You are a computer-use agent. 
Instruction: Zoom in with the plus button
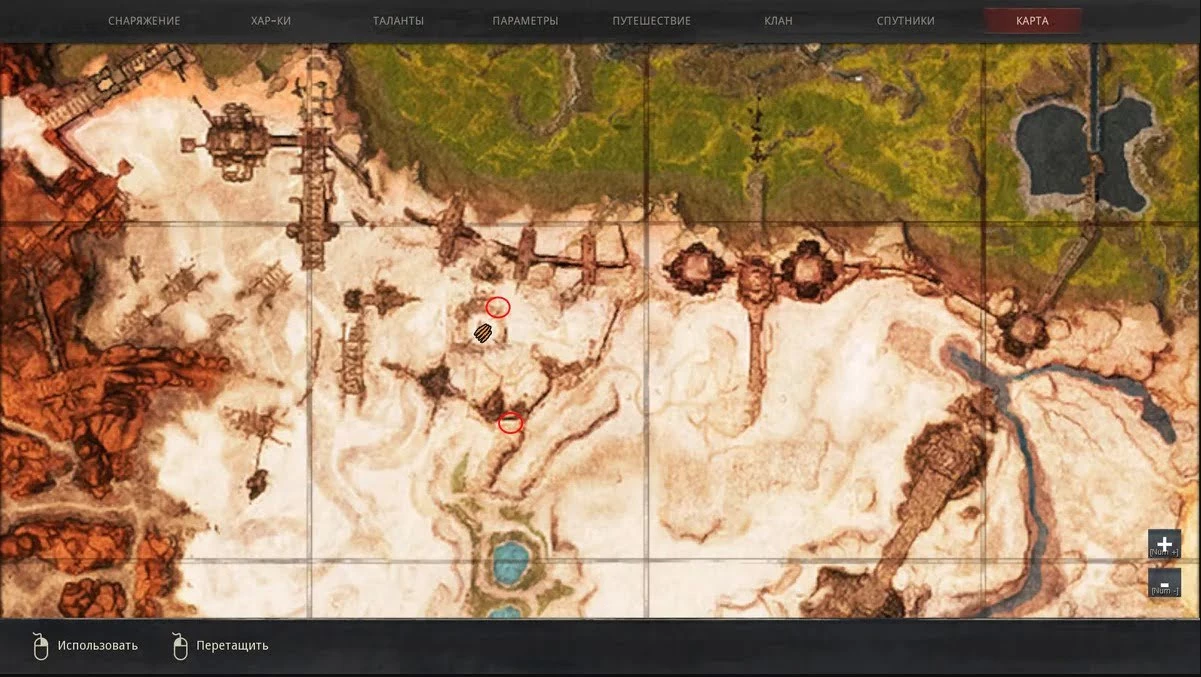click(1164, 544)
